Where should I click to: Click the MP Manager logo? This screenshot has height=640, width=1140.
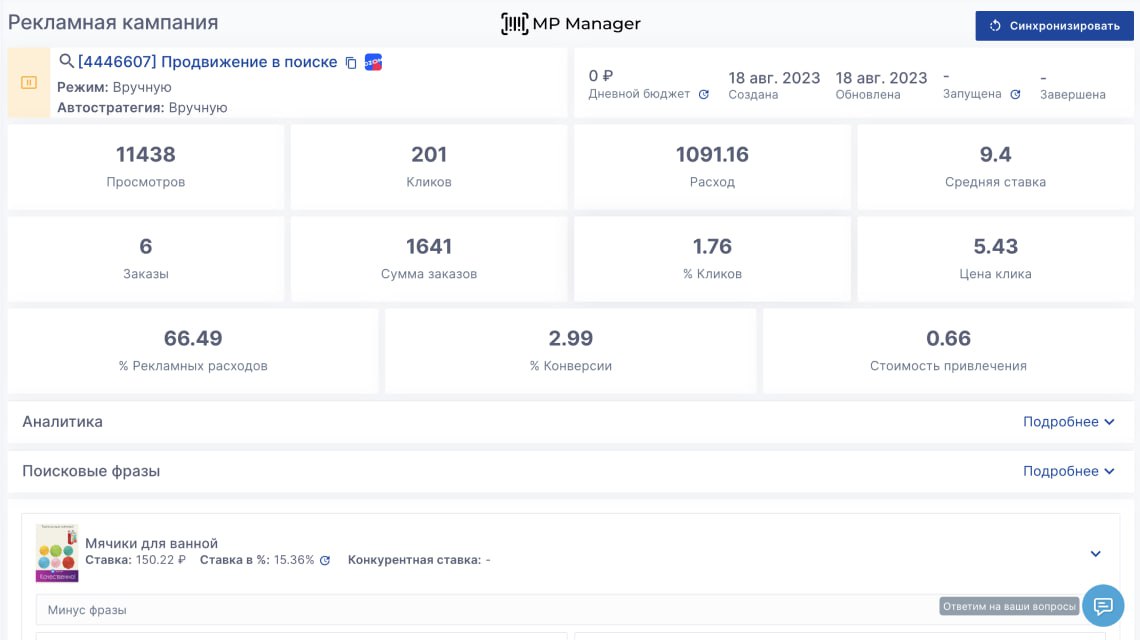(570, 24)
